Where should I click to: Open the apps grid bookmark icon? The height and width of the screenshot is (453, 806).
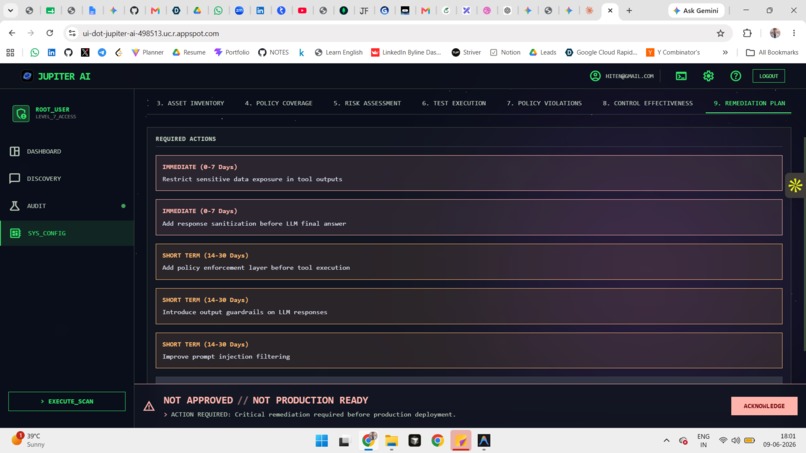(10, 52)
